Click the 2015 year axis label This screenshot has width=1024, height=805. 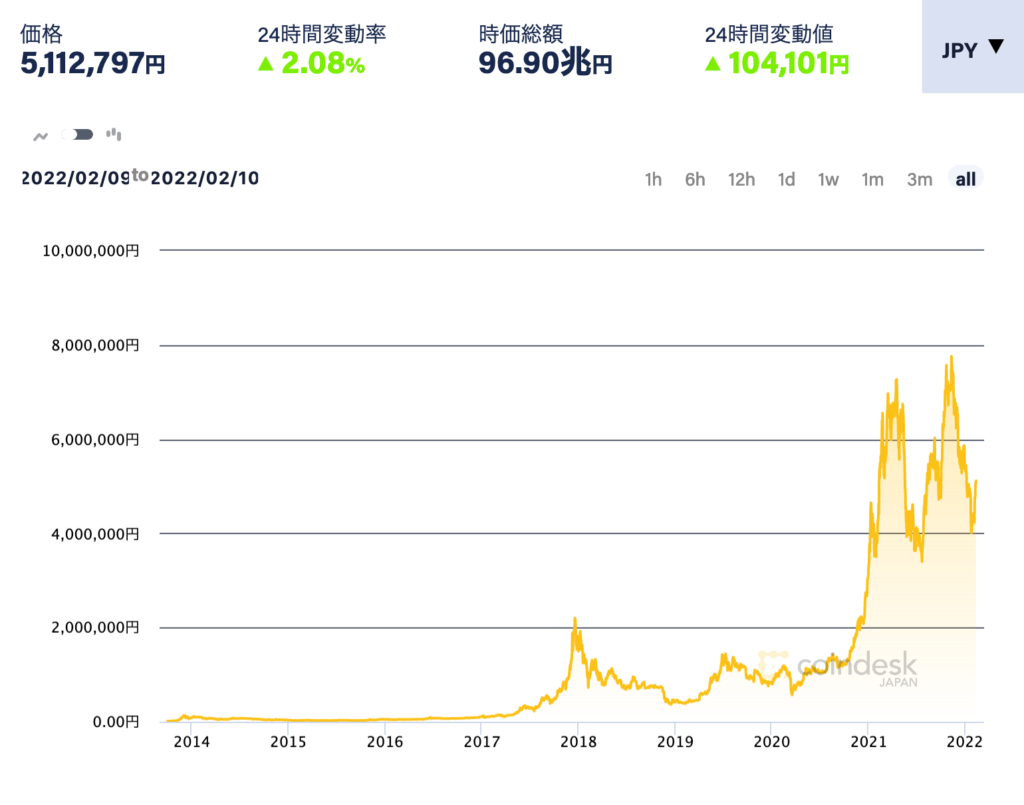pyautogui.click(x=288, y=742)
